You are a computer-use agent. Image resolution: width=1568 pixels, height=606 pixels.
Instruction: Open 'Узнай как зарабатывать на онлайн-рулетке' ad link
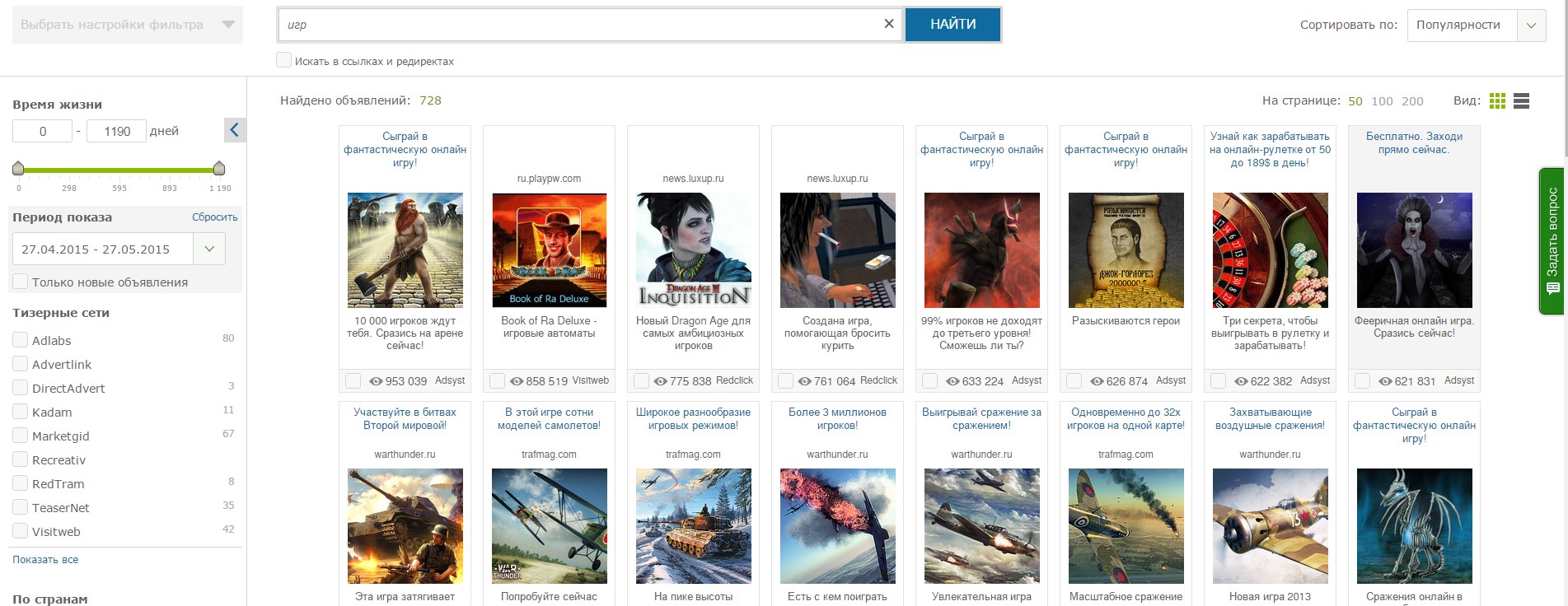click(x=1270, y=150)
